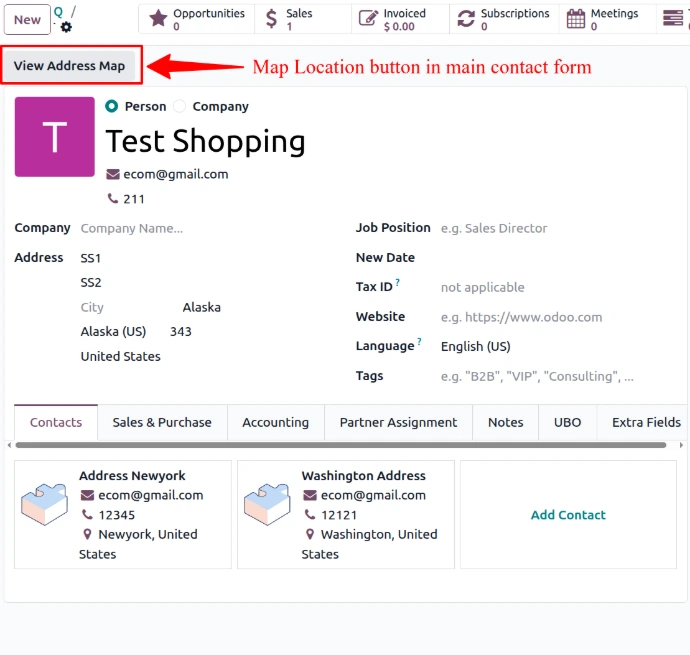Click the Add Contact button
The image size is (690, 655).
point(568,515)
